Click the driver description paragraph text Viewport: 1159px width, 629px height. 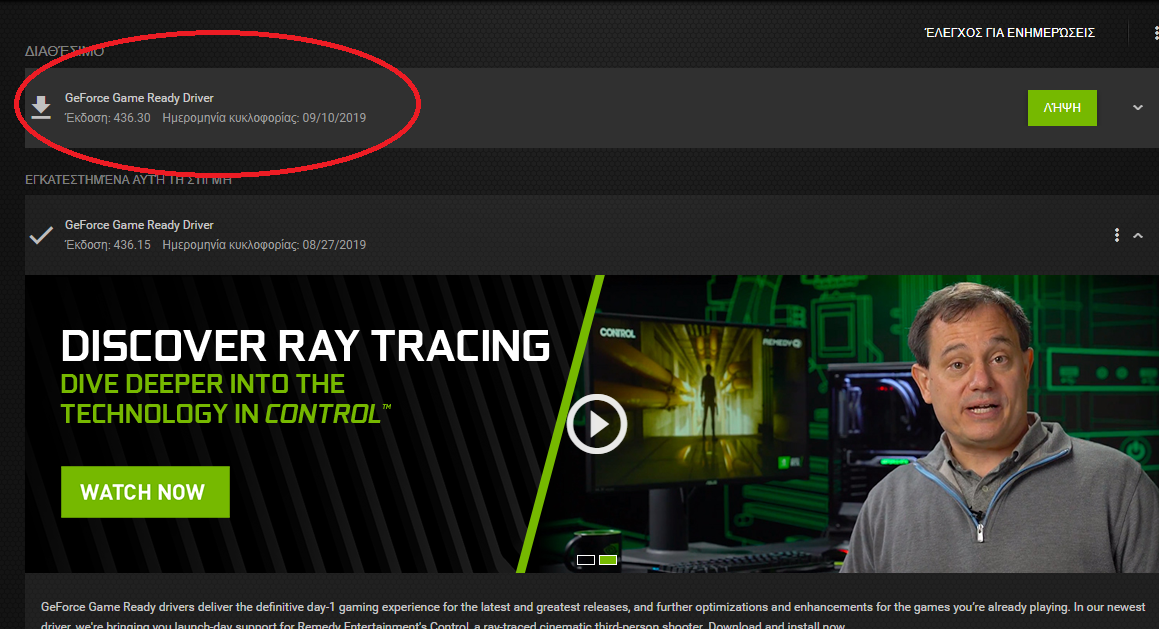pyautogui.click(x=593, y=616)
